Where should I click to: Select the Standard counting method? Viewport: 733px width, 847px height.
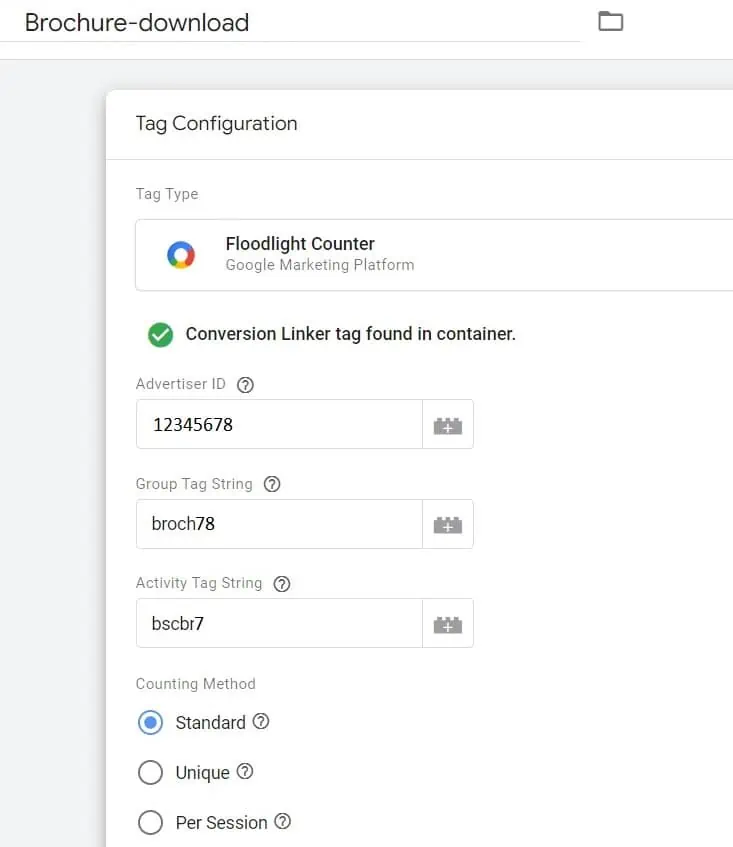coord(150,723)
